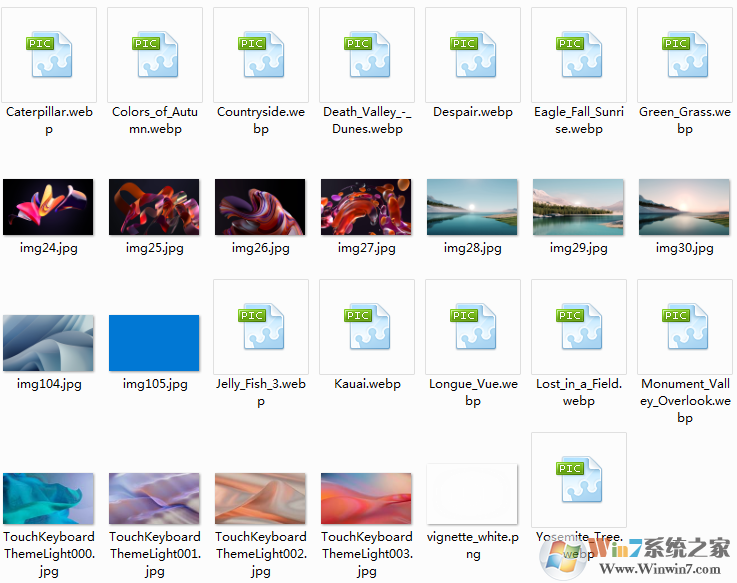Click the file name 'TouchKeyboardThemeLight002.jpg'

(x=261, y=554)
